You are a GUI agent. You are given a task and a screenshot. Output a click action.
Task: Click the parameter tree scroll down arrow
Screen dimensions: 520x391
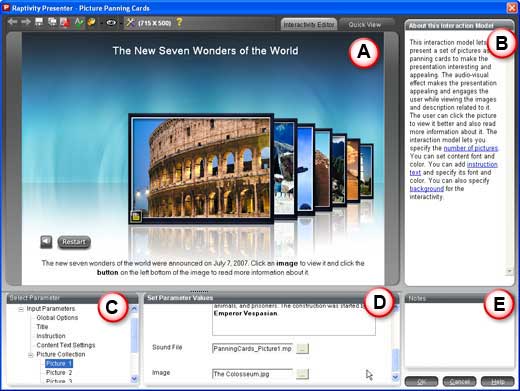coord(134,378)
